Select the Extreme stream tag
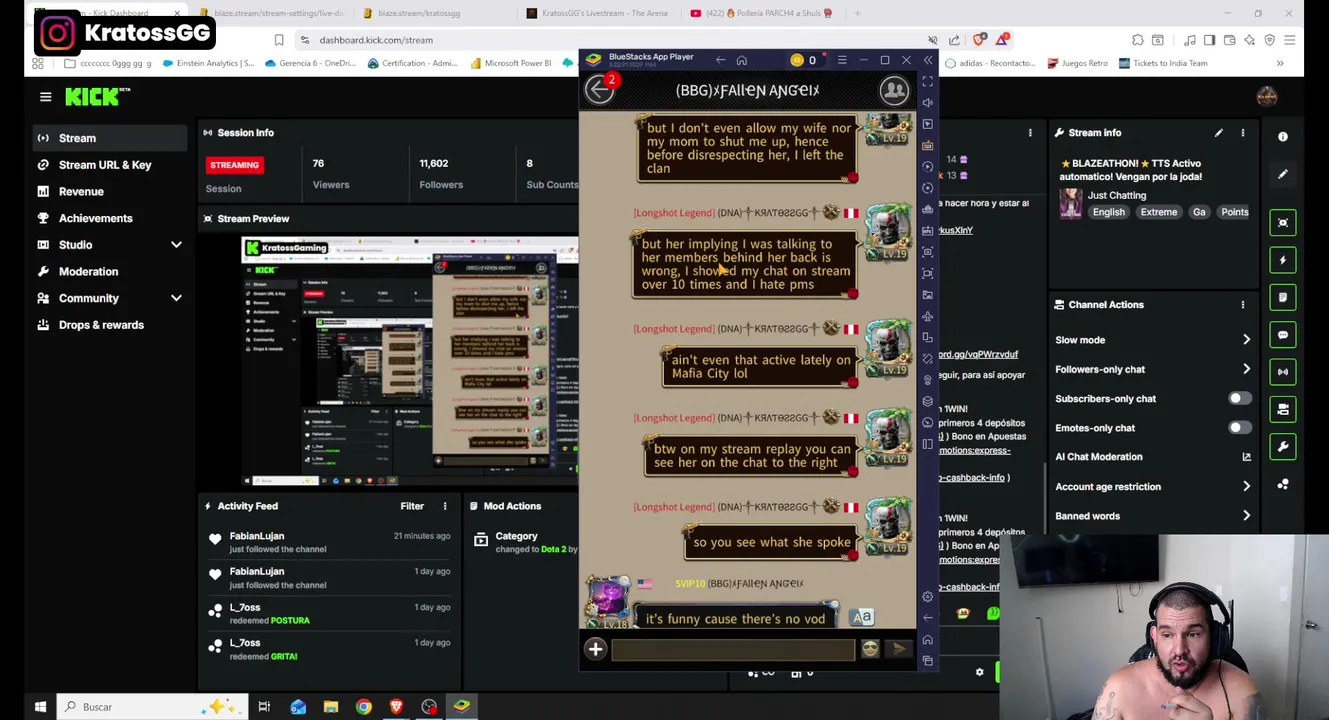This screenshot has height=720, width=1329. (1159, 212)
